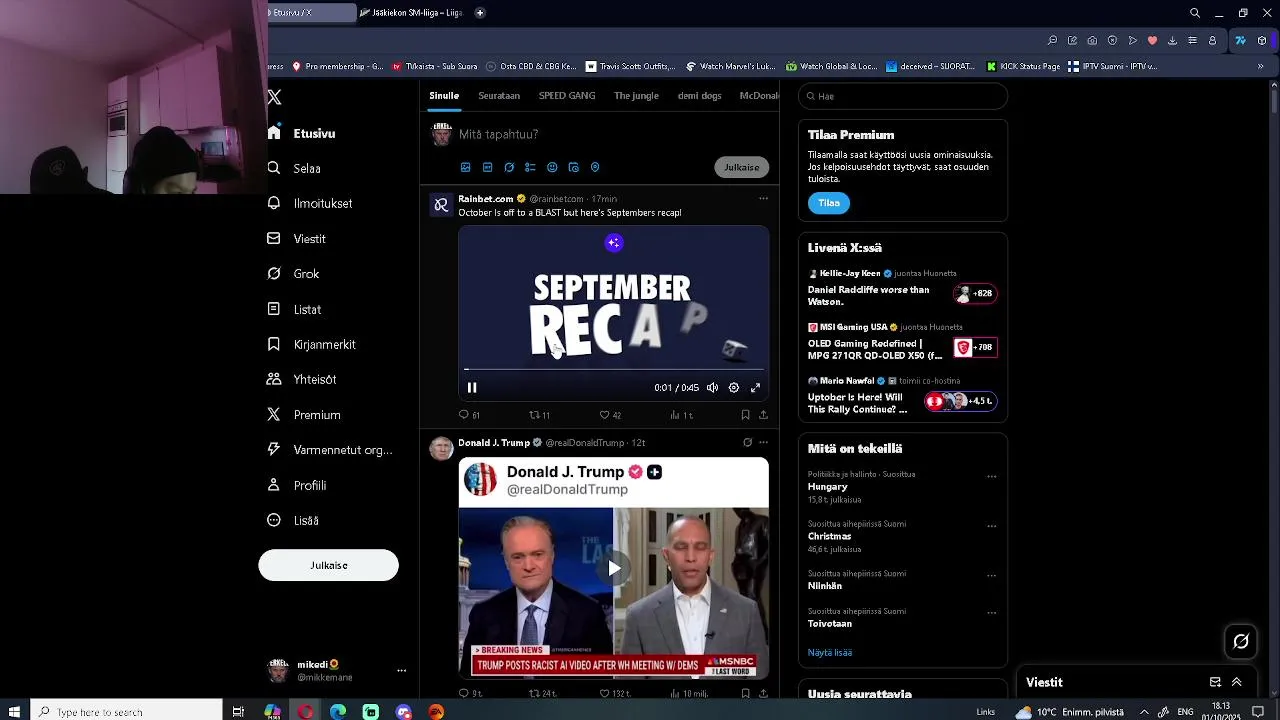Open more options on Trump post
The image size is (1280, 720).
pos(763,442)
